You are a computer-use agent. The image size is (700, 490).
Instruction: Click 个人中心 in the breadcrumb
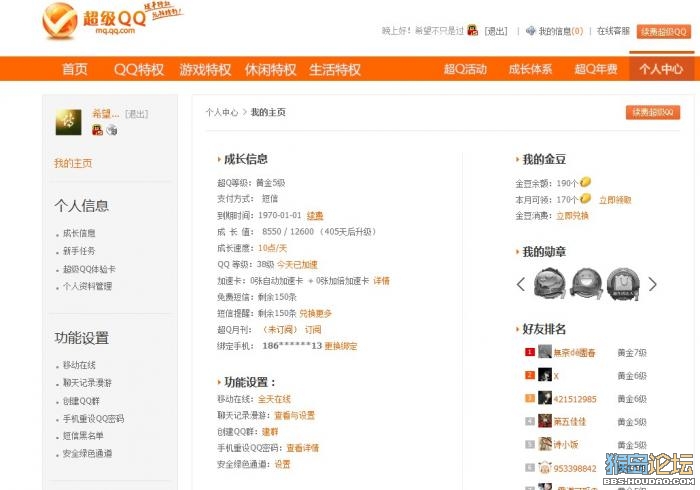click(x=222, y=112)
